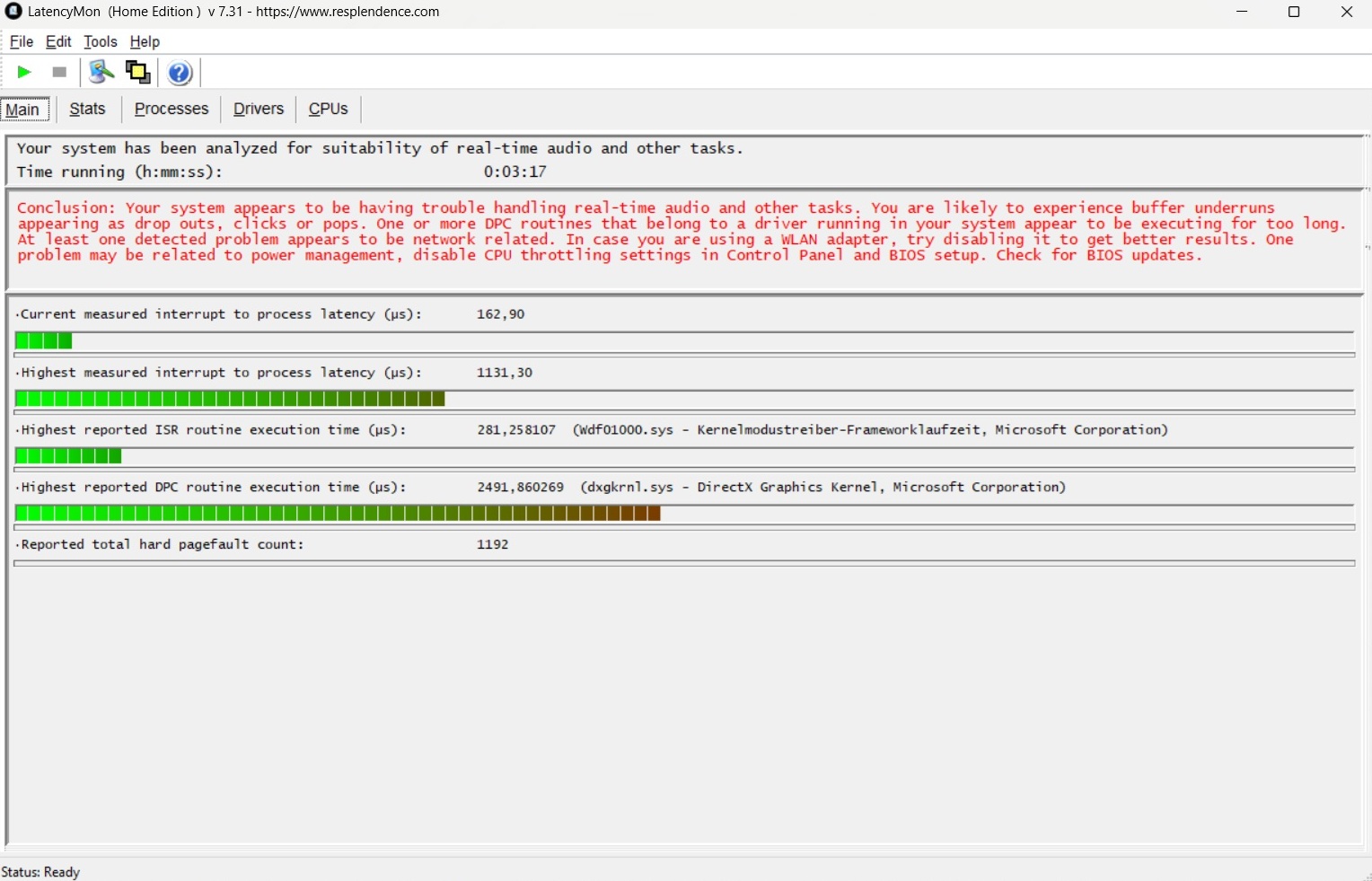Open the Edit menu
Screen dimensions: 1372x881
(x=58, y=41)
